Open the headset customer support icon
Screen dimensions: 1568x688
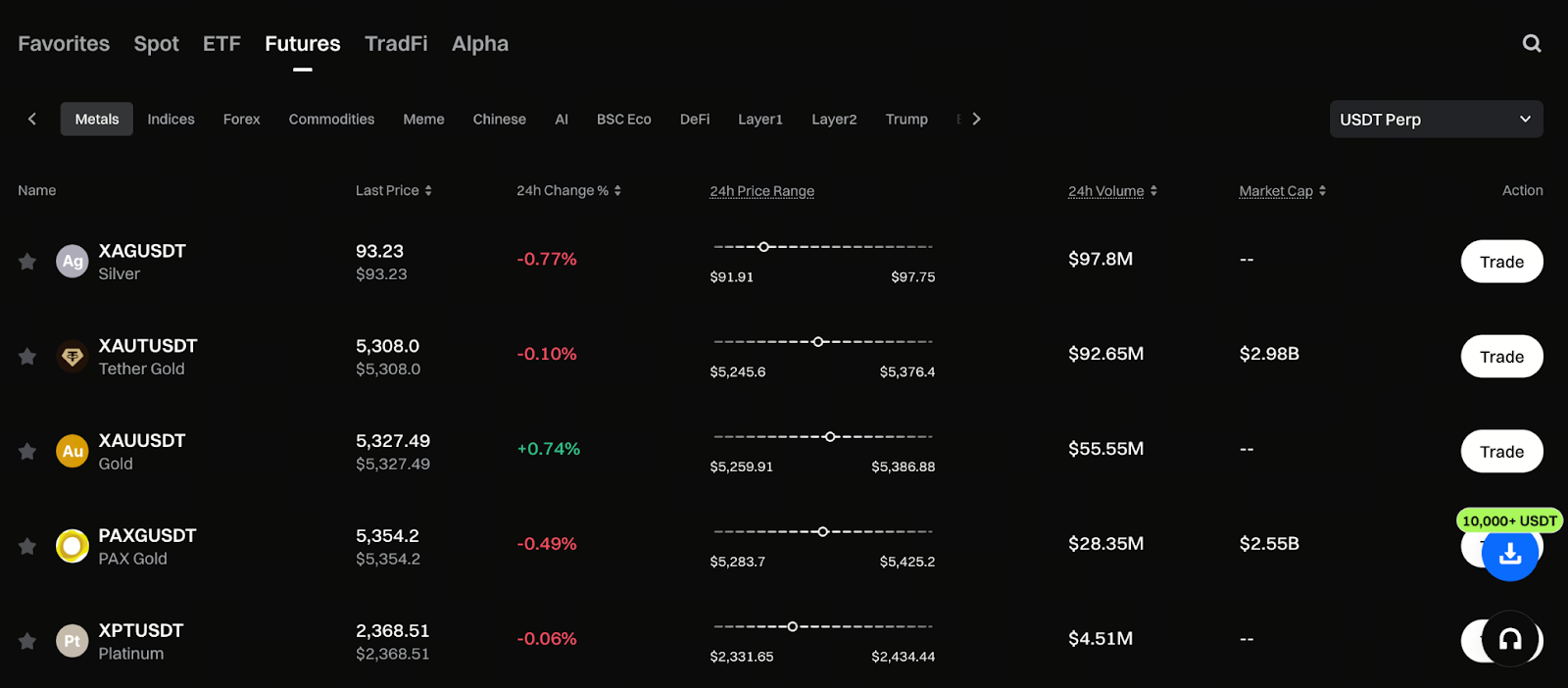click(1510, 639)
